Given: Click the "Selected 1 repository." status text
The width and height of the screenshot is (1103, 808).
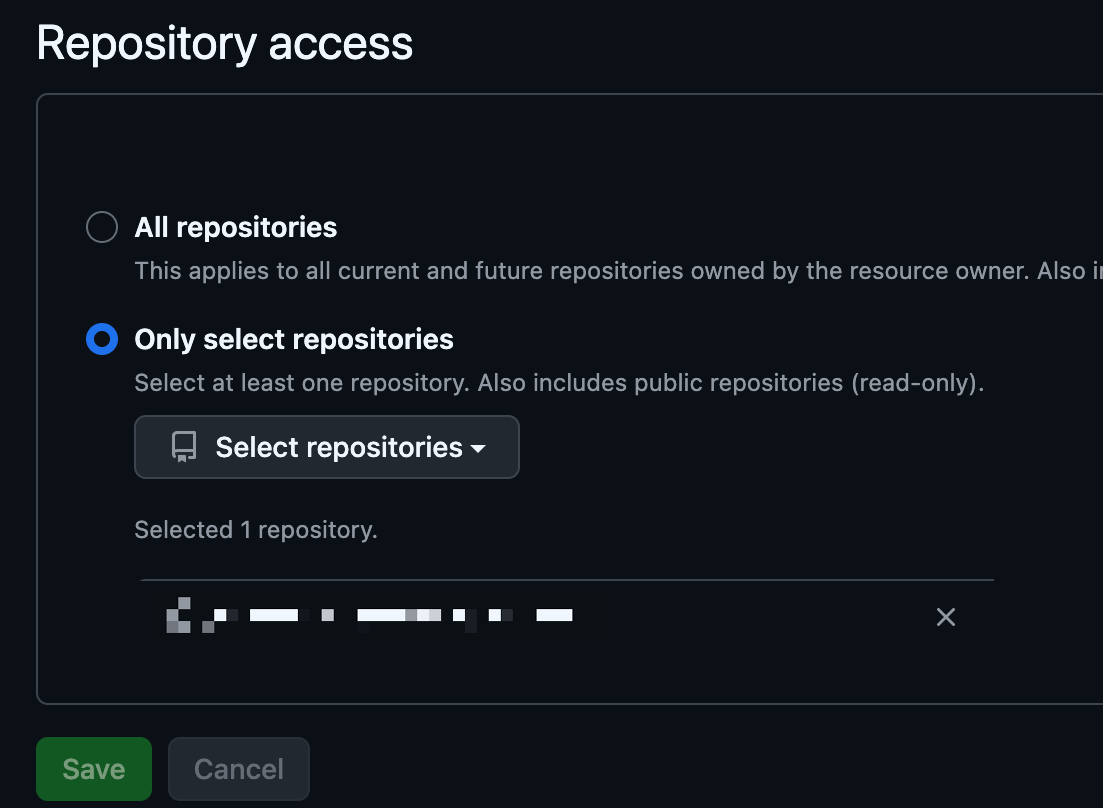Looking at the screenshot, I should click(256, 530).
